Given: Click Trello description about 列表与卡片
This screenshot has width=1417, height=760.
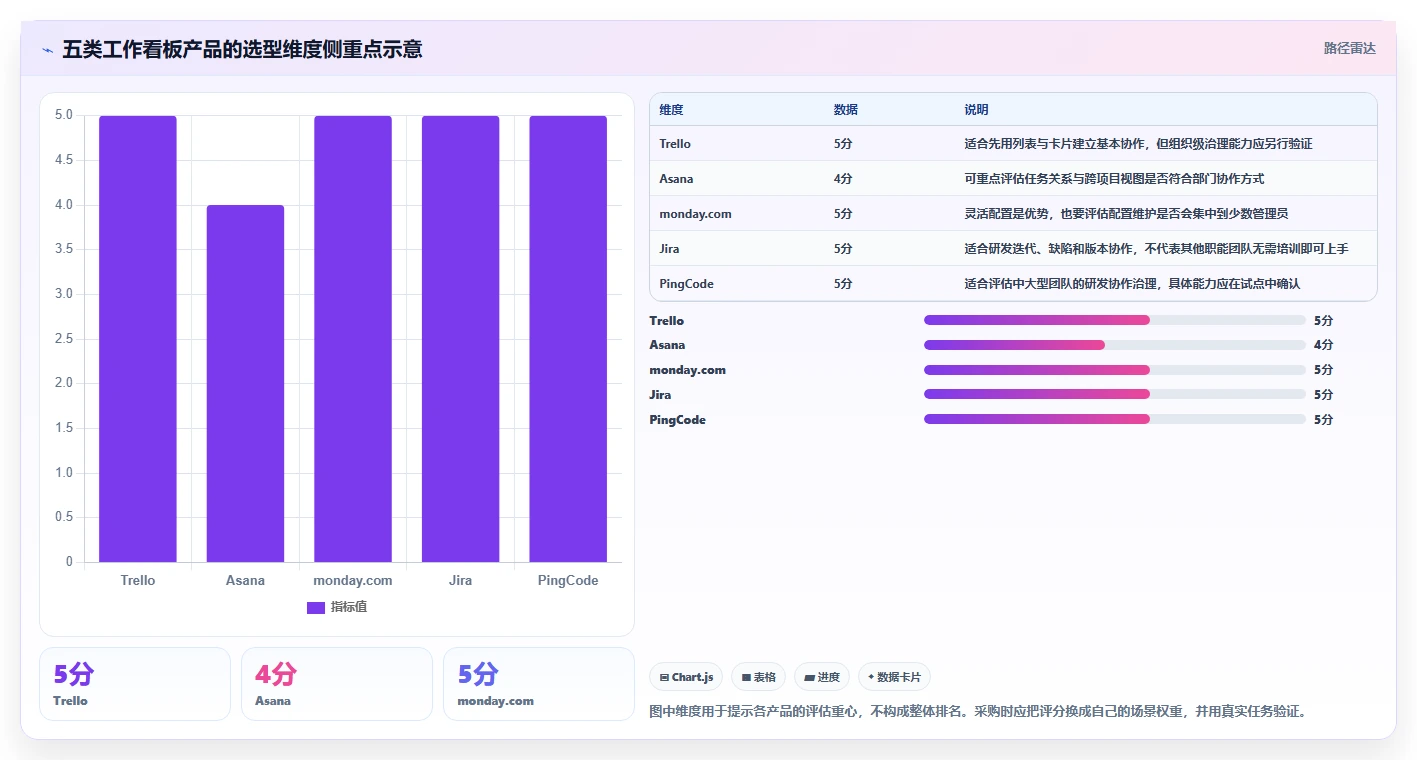Looking at the screenshot, I should click(x=1138, y=144).
